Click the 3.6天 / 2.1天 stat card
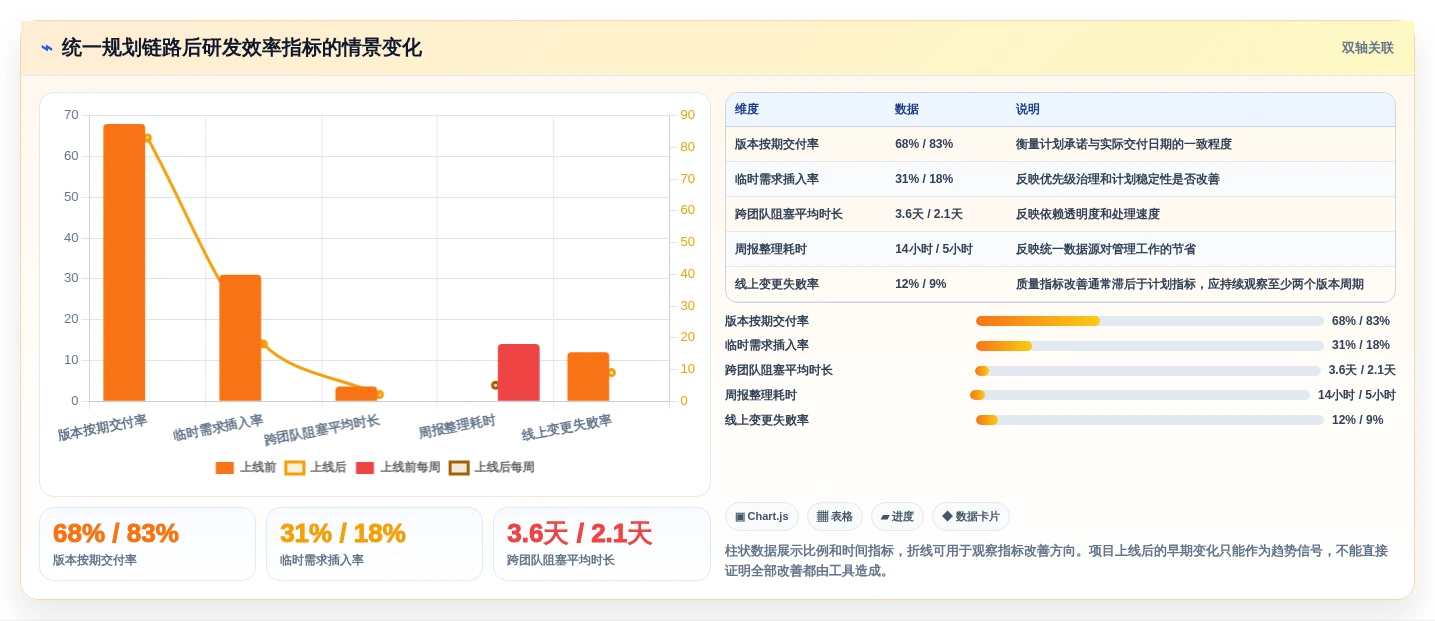The width and height of the screenshot is (1435, 621). [601, 544]
